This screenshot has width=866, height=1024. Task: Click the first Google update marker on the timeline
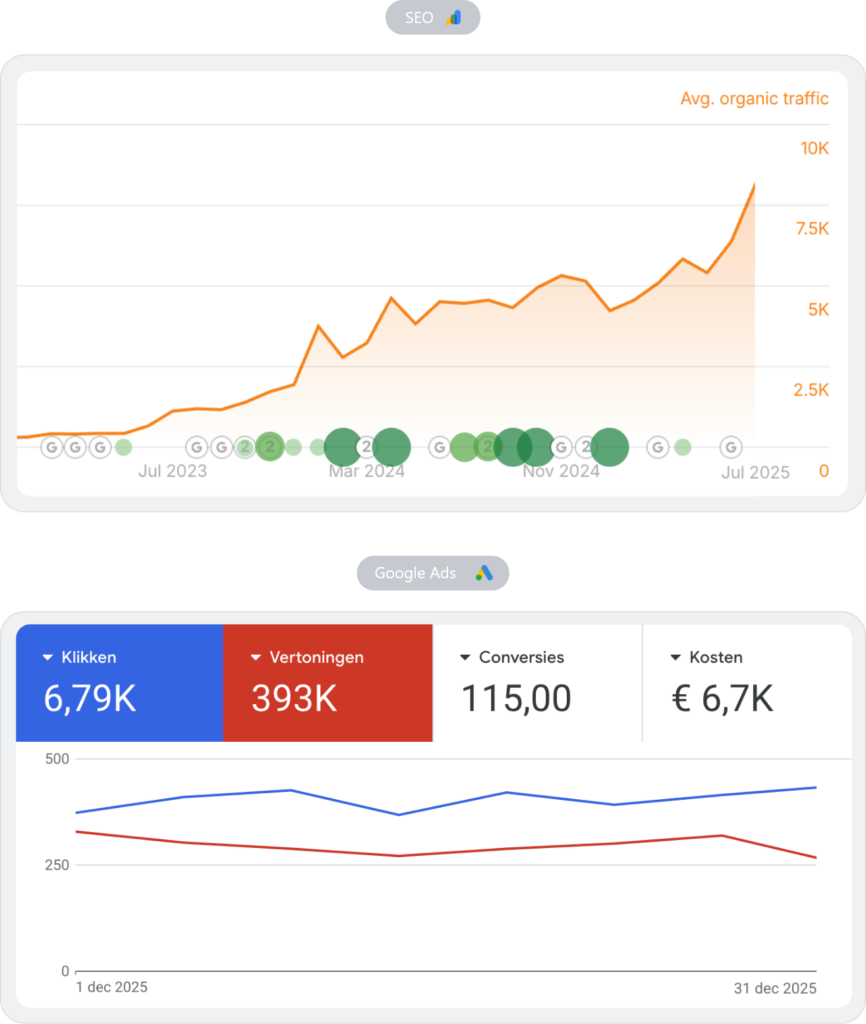(51, 447)
